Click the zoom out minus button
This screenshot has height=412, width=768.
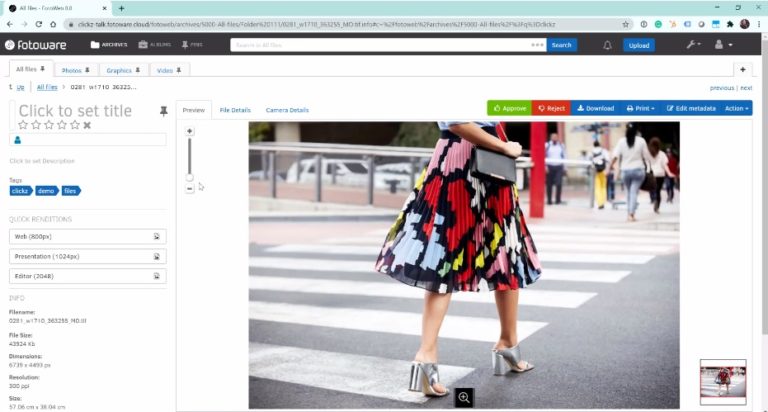click(190, 188)
